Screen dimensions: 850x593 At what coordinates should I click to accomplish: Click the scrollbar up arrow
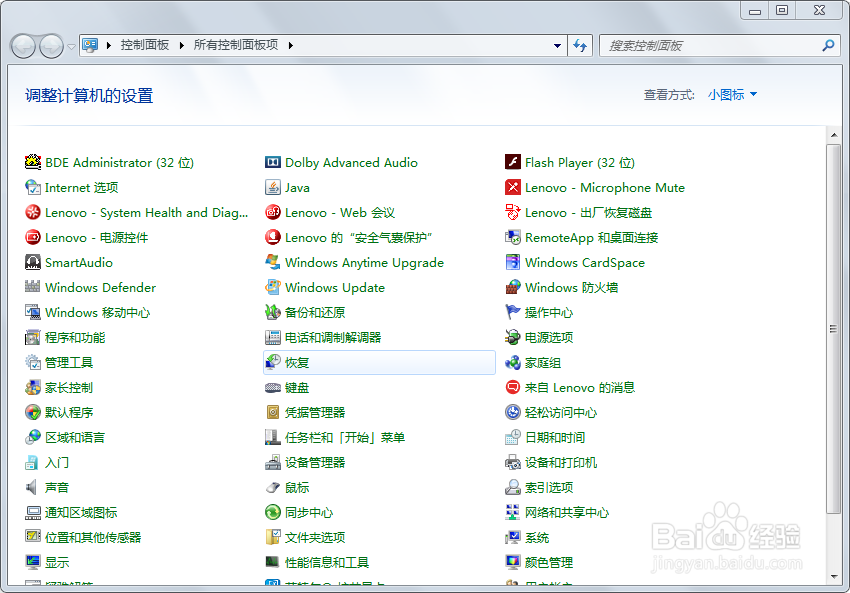tap(833, 135)
